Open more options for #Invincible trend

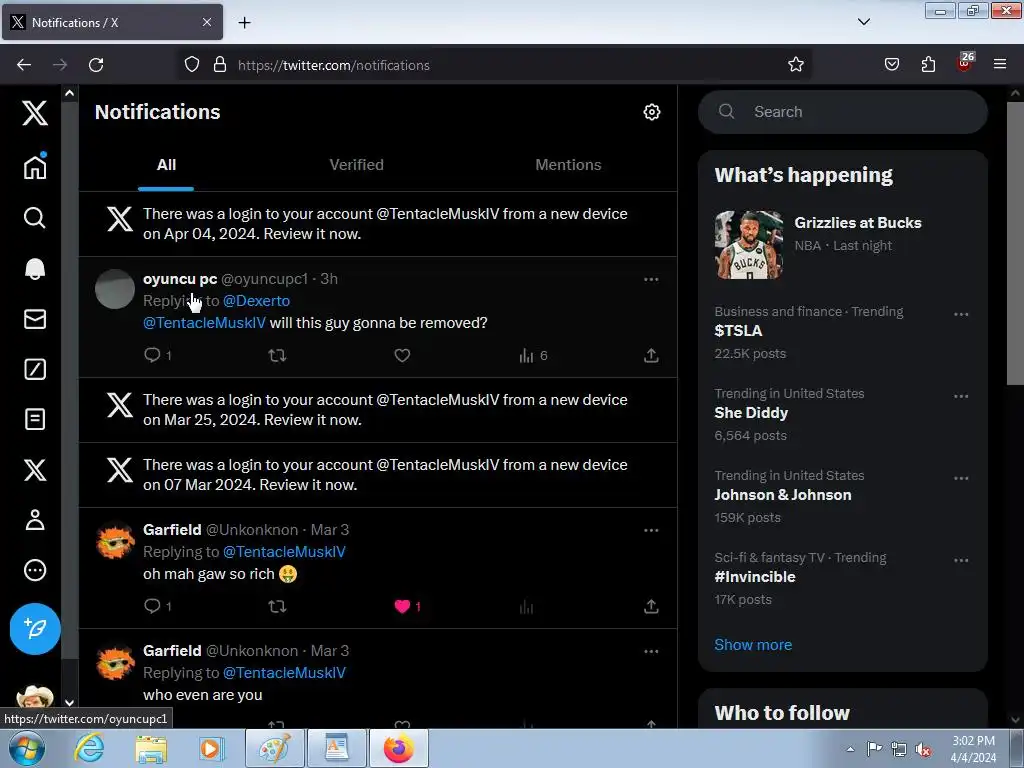point(961,560)
